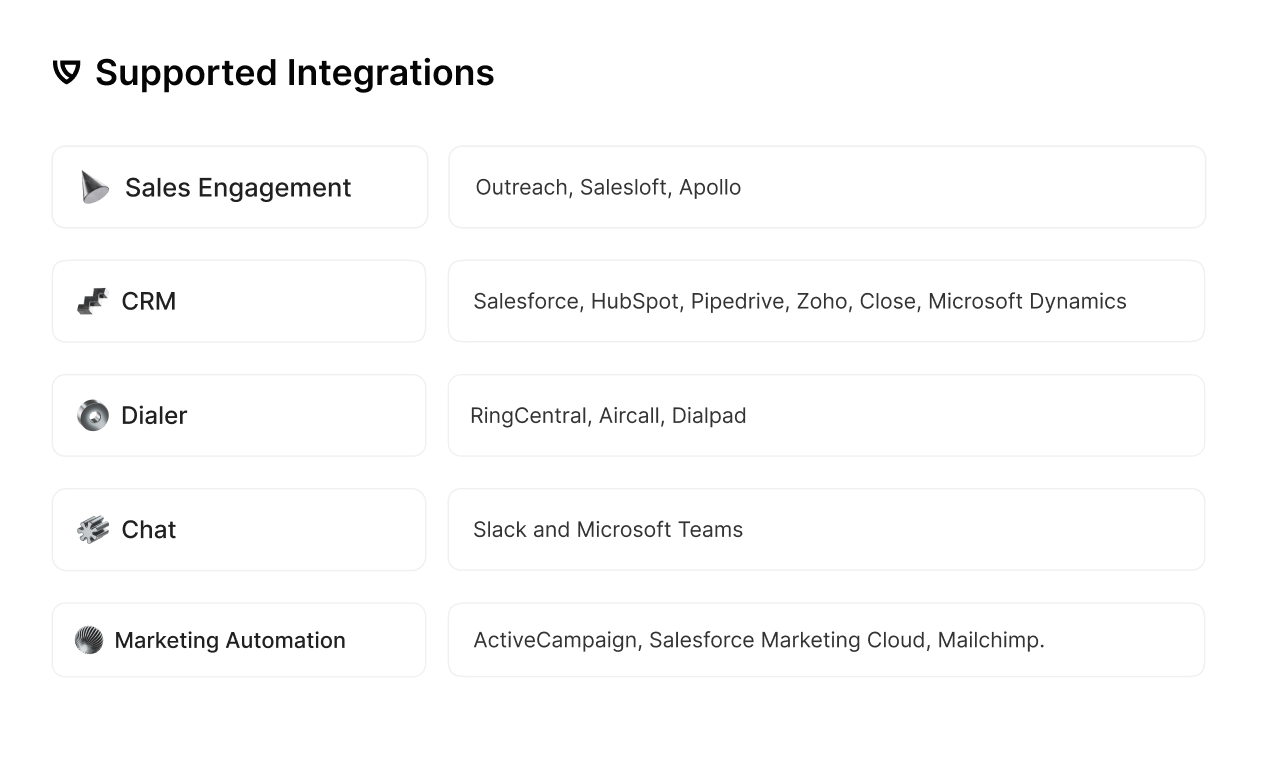
Task: Open the CRM category card
Action: [x=239, y=301]
